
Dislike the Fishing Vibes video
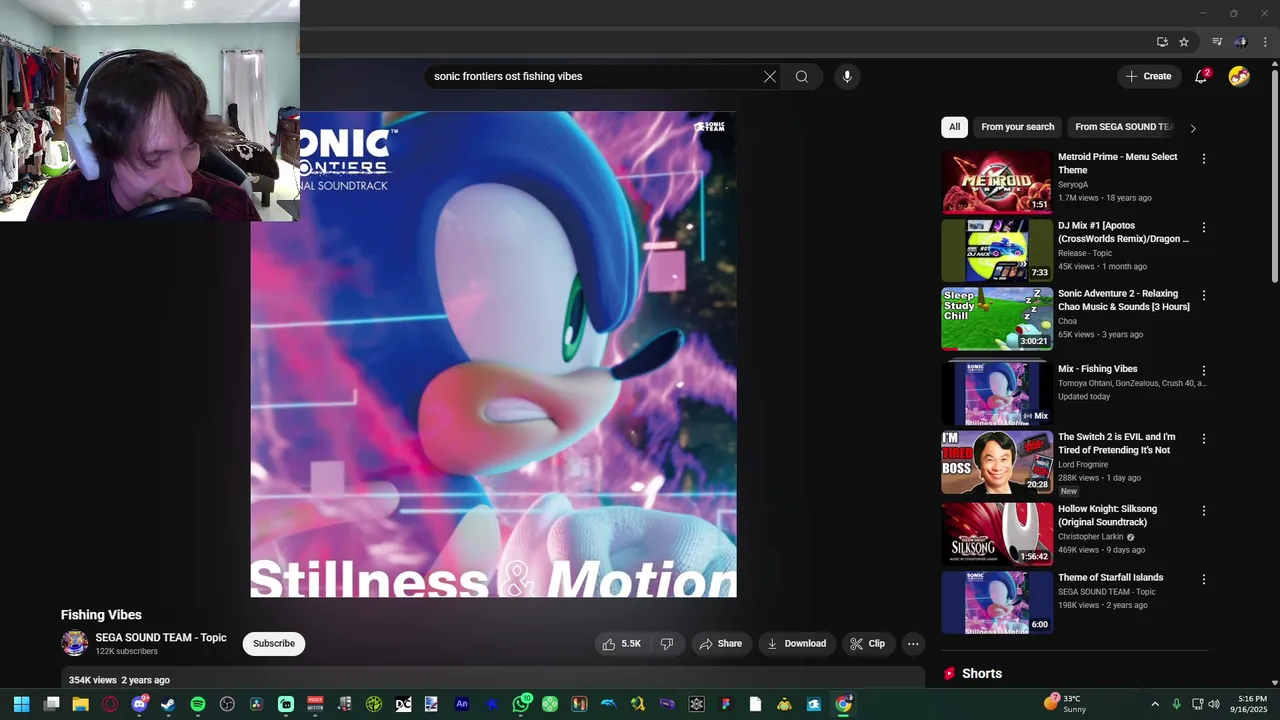pyautogui.click(x=667, y=644)
